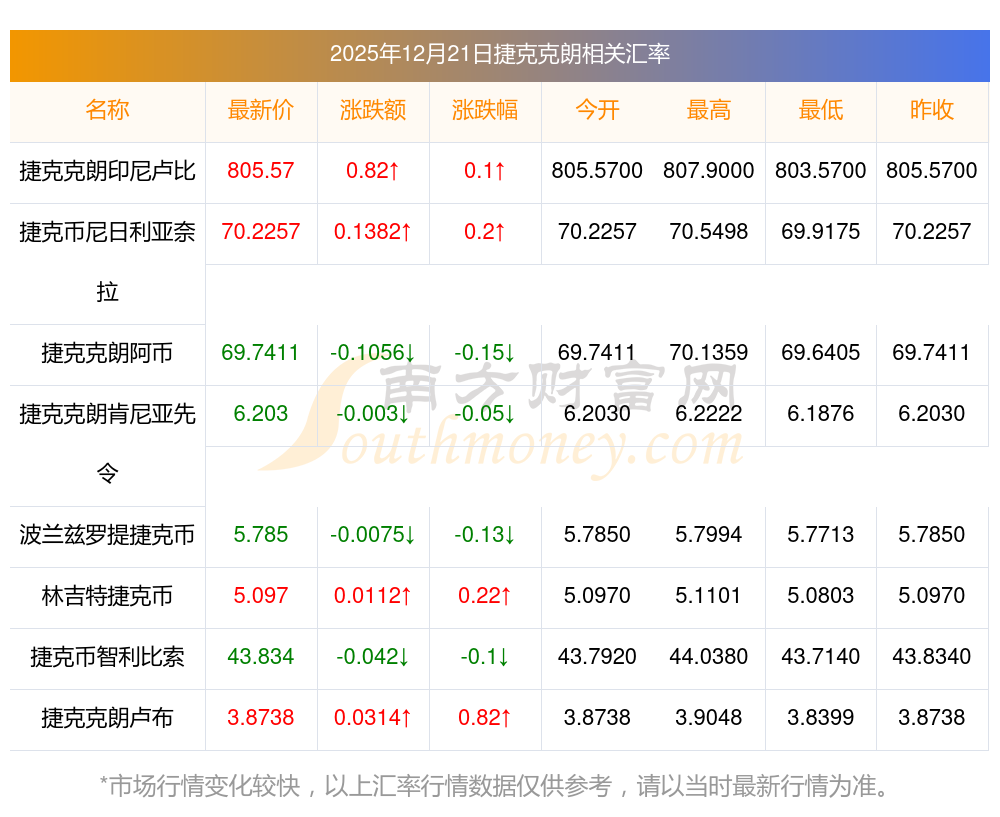Click the change amount 0.82↑
The image size is (1000, 817).
click(x=373, y=171)
